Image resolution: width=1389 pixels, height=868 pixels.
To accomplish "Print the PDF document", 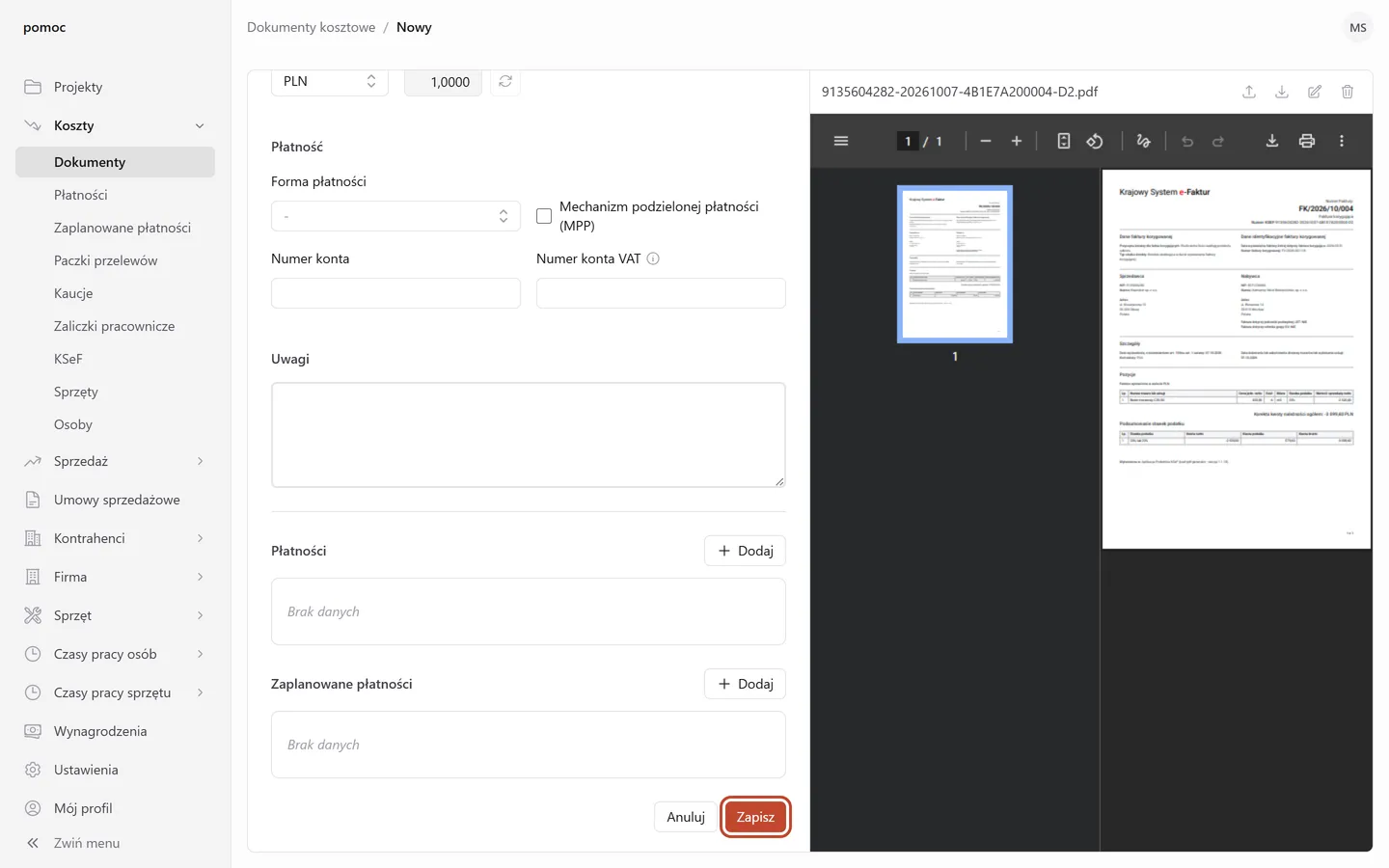I will pyautogui.click(x=1307, y=141).
